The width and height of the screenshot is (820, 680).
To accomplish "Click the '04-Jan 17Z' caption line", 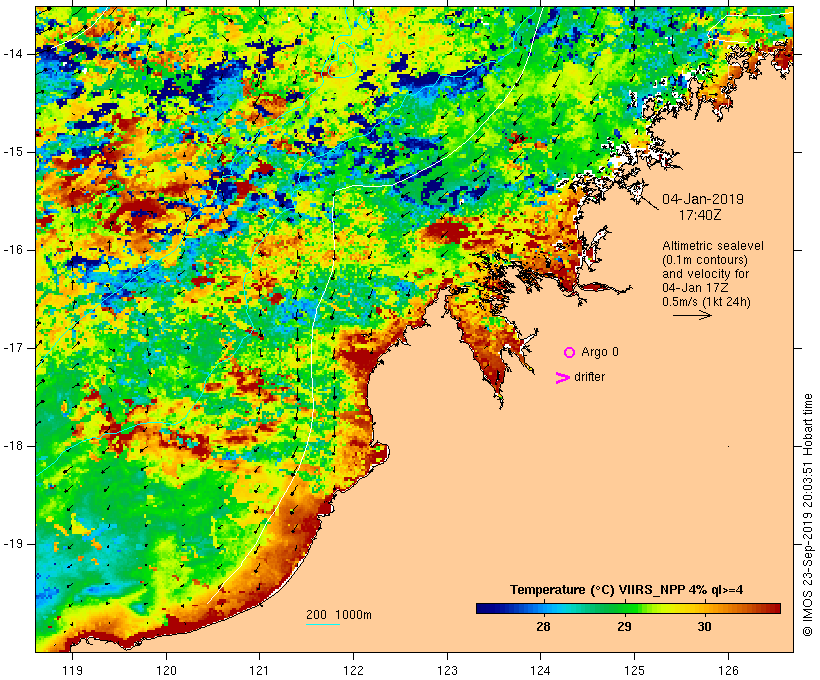I will [695, 288].
